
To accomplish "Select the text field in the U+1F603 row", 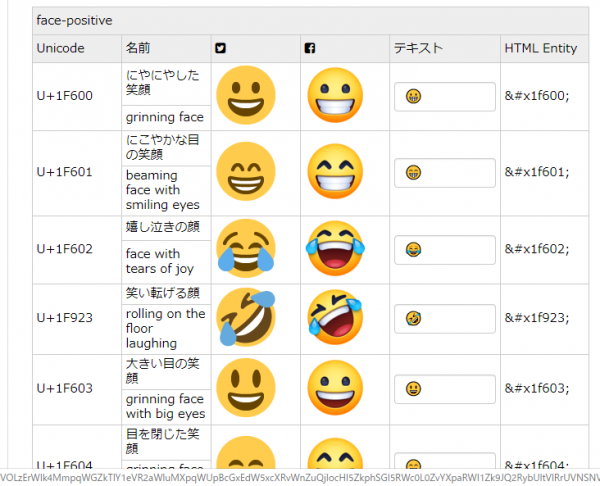I will click(x=445, y=389).
